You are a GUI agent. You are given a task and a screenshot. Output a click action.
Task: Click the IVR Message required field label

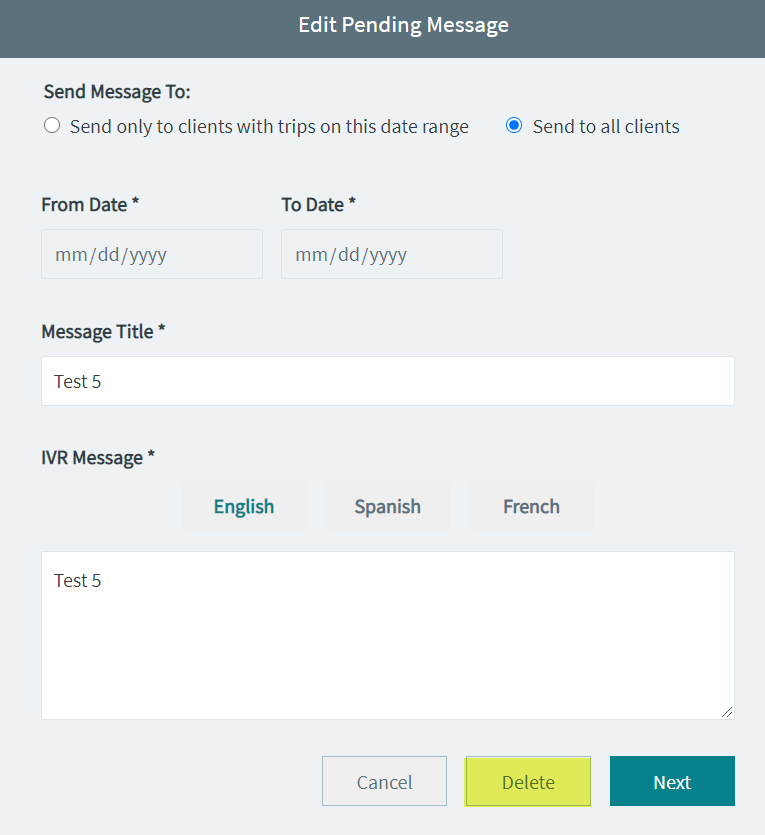pyautogui.click(x=97, y=457)
